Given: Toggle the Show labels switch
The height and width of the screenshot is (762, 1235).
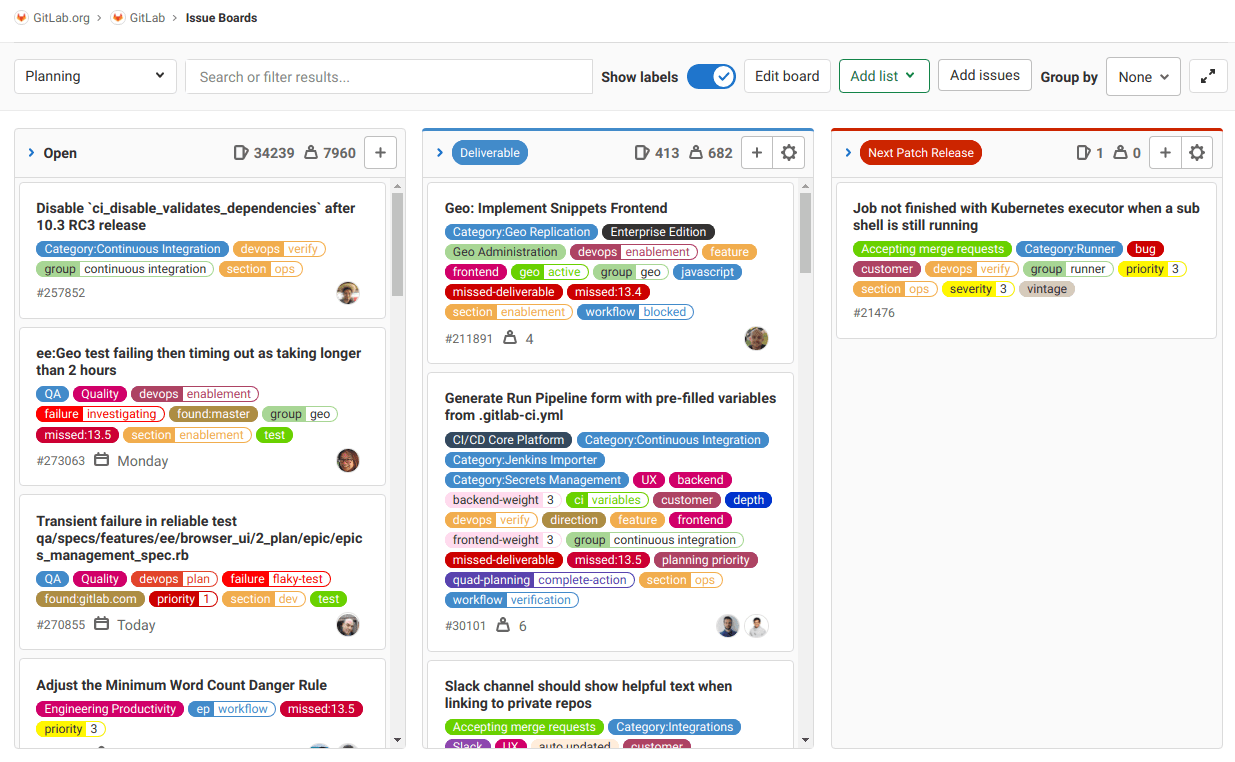Looking at the screenshot, I should 711,75.
